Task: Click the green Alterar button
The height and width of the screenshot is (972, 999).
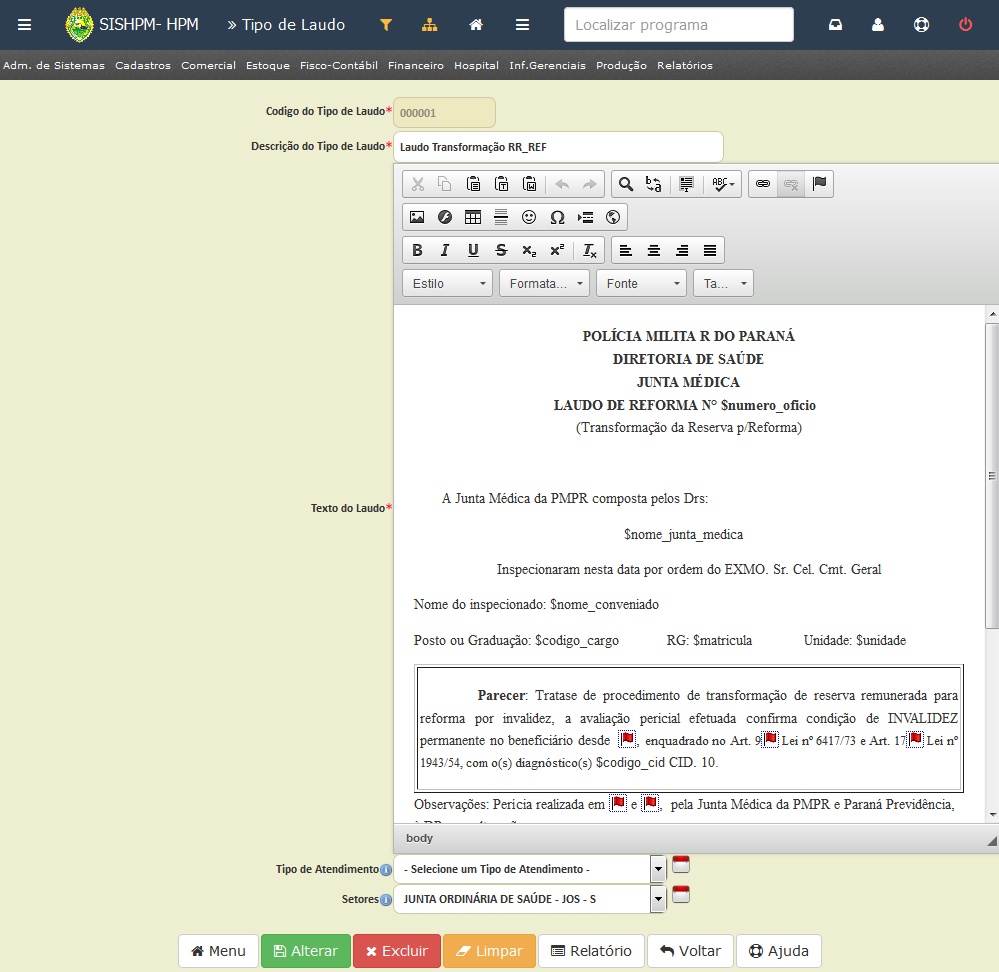Action: click(x=306, y=950)
